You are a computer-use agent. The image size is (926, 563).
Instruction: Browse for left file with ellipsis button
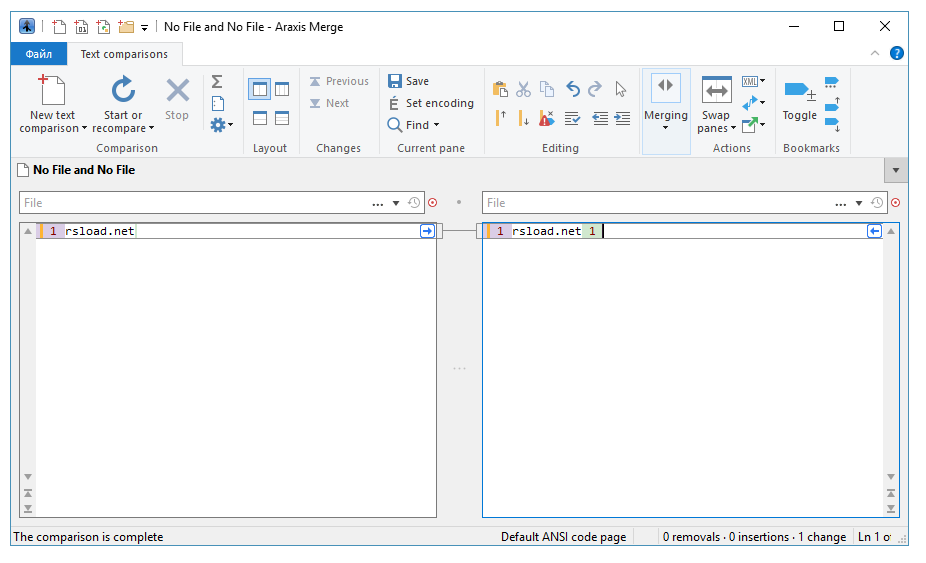coord(377,203)
